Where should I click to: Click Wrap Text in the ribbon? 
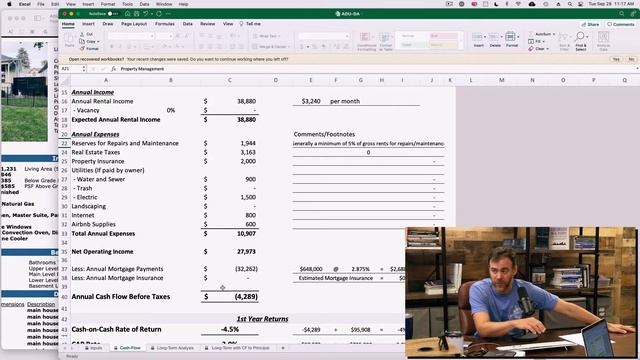coord(266,36)
